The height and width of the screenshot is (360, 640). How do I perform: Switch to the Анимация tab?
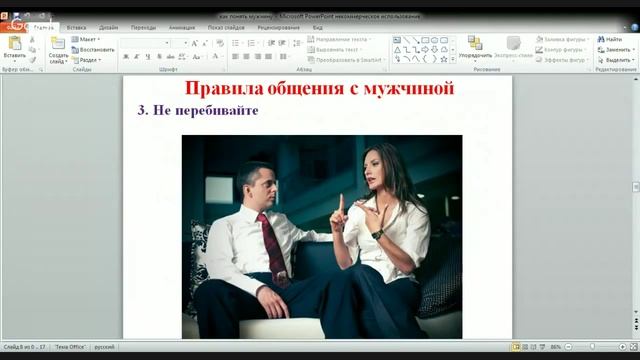tap(182, 28)
